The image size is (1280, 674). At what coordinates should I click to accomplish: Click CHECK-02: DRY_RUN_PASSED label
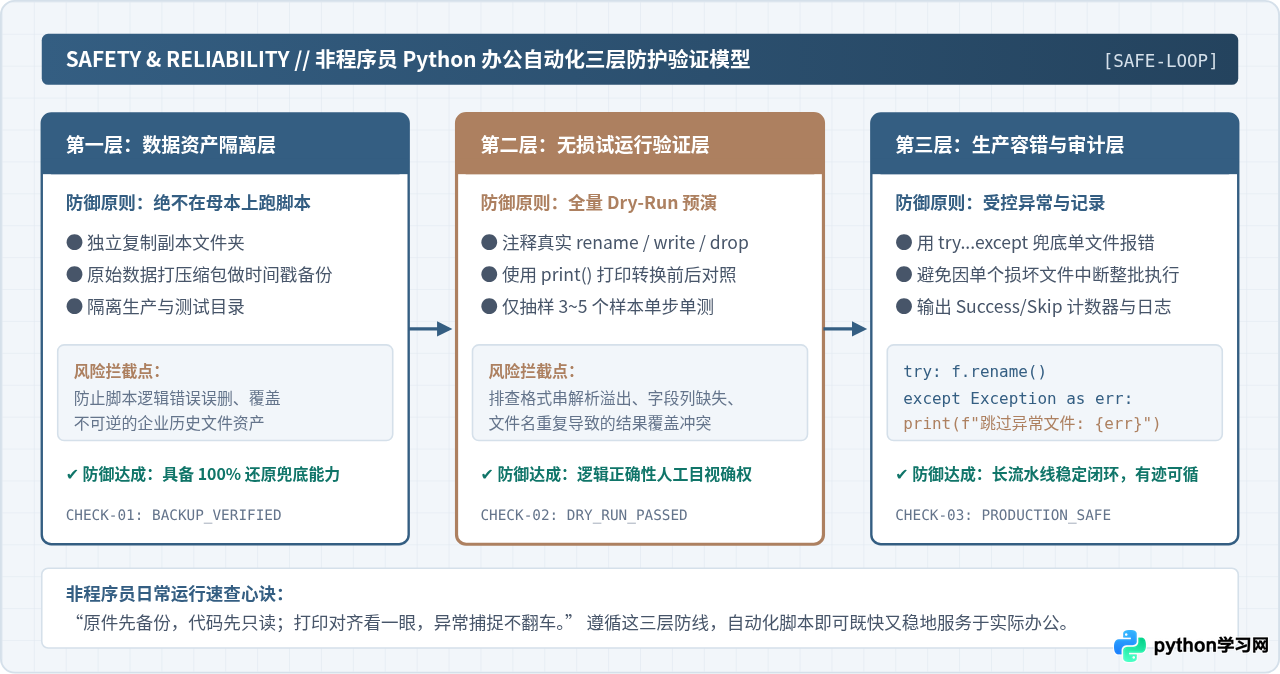click(x=584, y=515)
